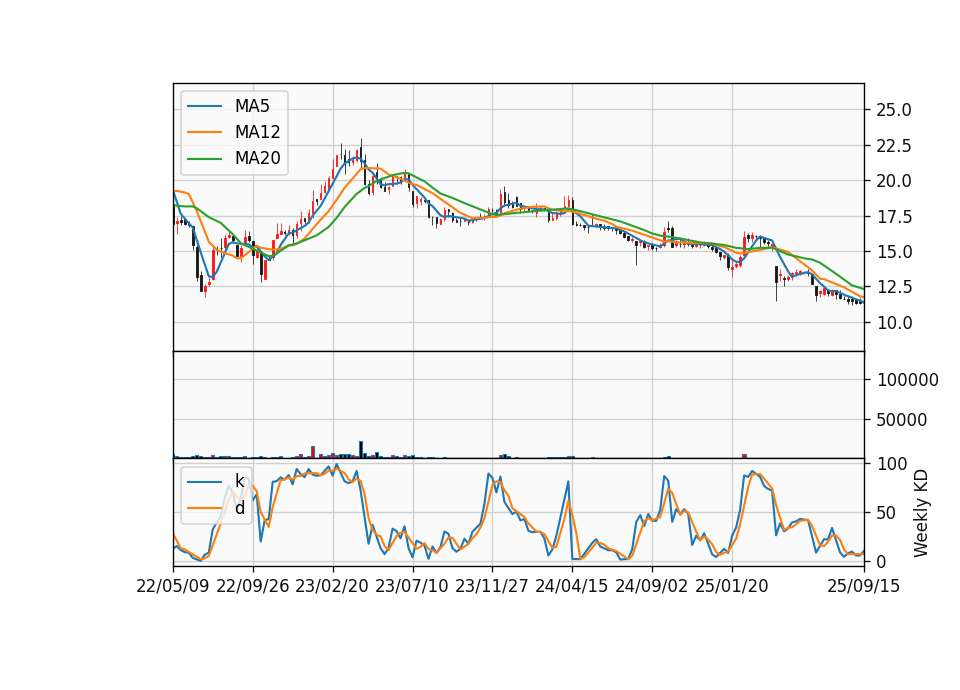Click the 22.5 price axis label

(x=894, y=146)
